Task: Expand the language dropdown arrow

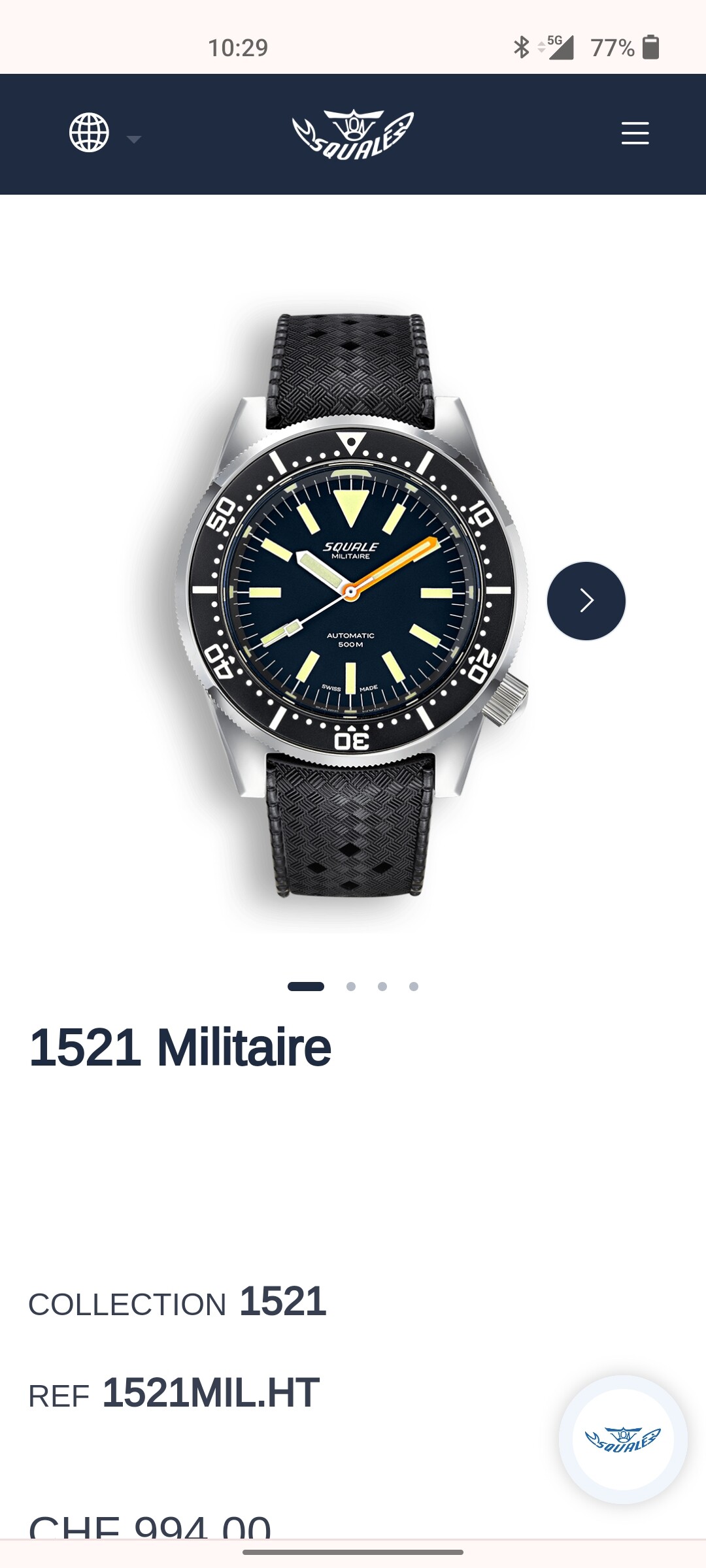Action: pos(134,139)
